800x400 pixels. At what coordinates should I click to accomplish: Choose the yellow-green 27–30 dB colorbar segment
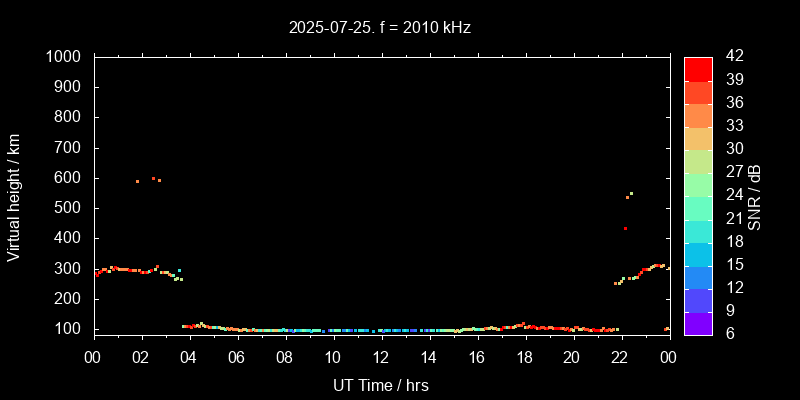coord(698,161)
